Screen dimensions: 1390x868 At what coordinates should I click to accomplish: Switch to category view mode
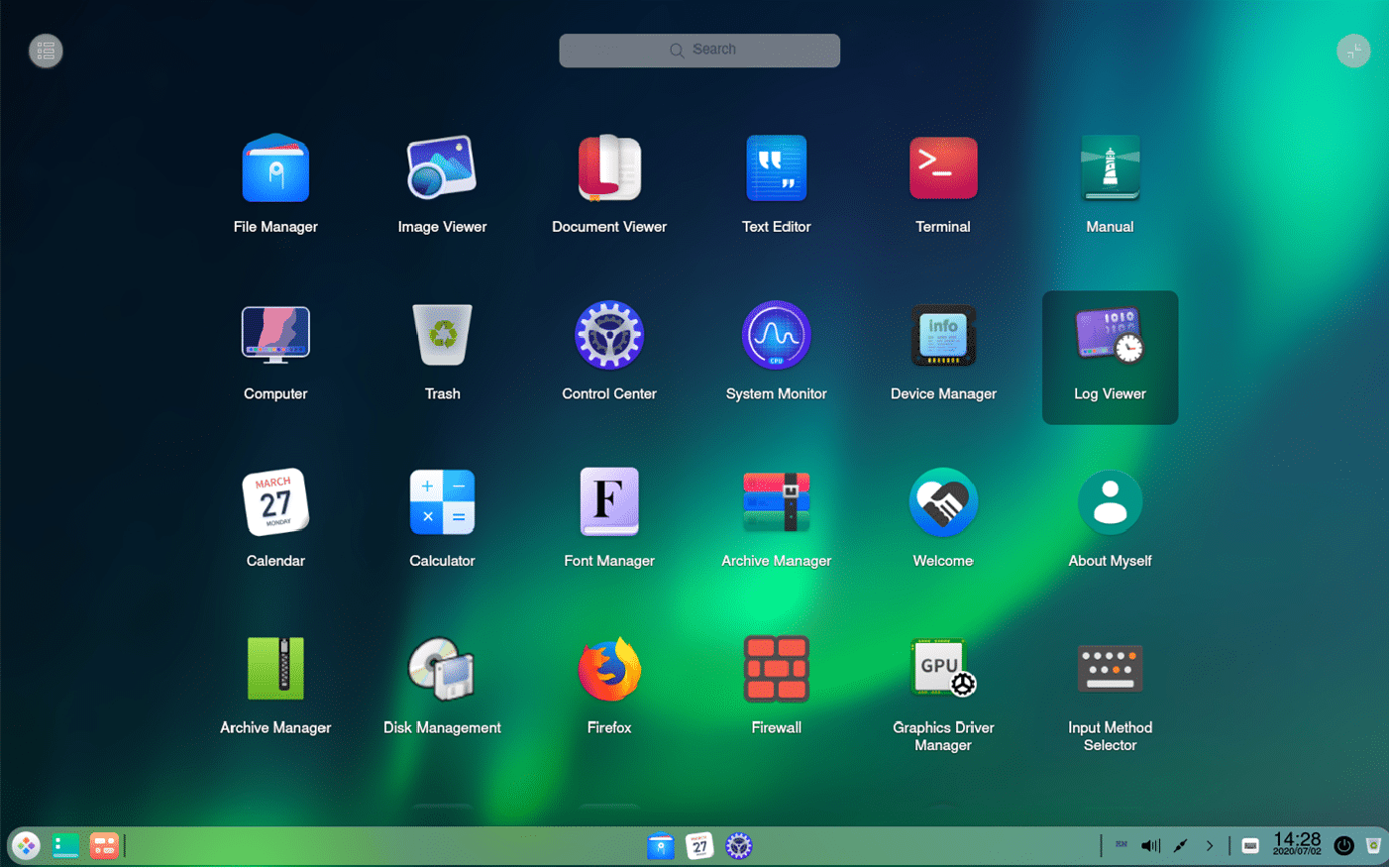point(46,50)
